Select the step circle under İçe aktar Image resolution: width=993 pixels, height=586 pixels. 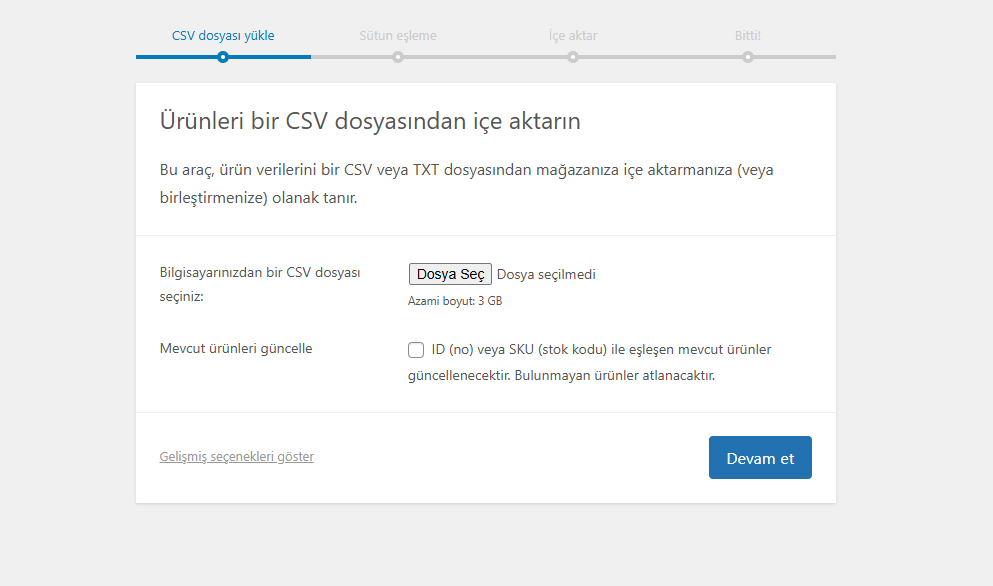tap(573, 57)
